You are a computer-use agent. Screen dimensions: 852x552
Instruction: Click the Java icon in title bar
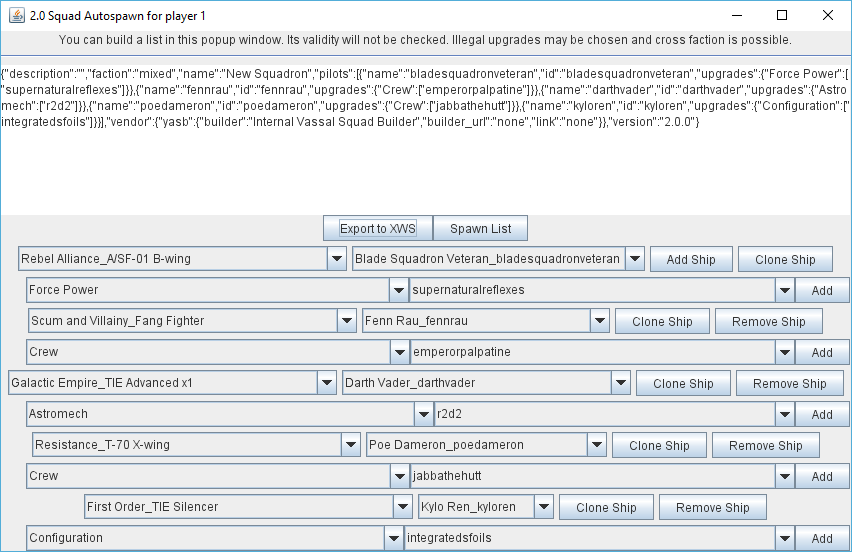[x=17, y=15]
